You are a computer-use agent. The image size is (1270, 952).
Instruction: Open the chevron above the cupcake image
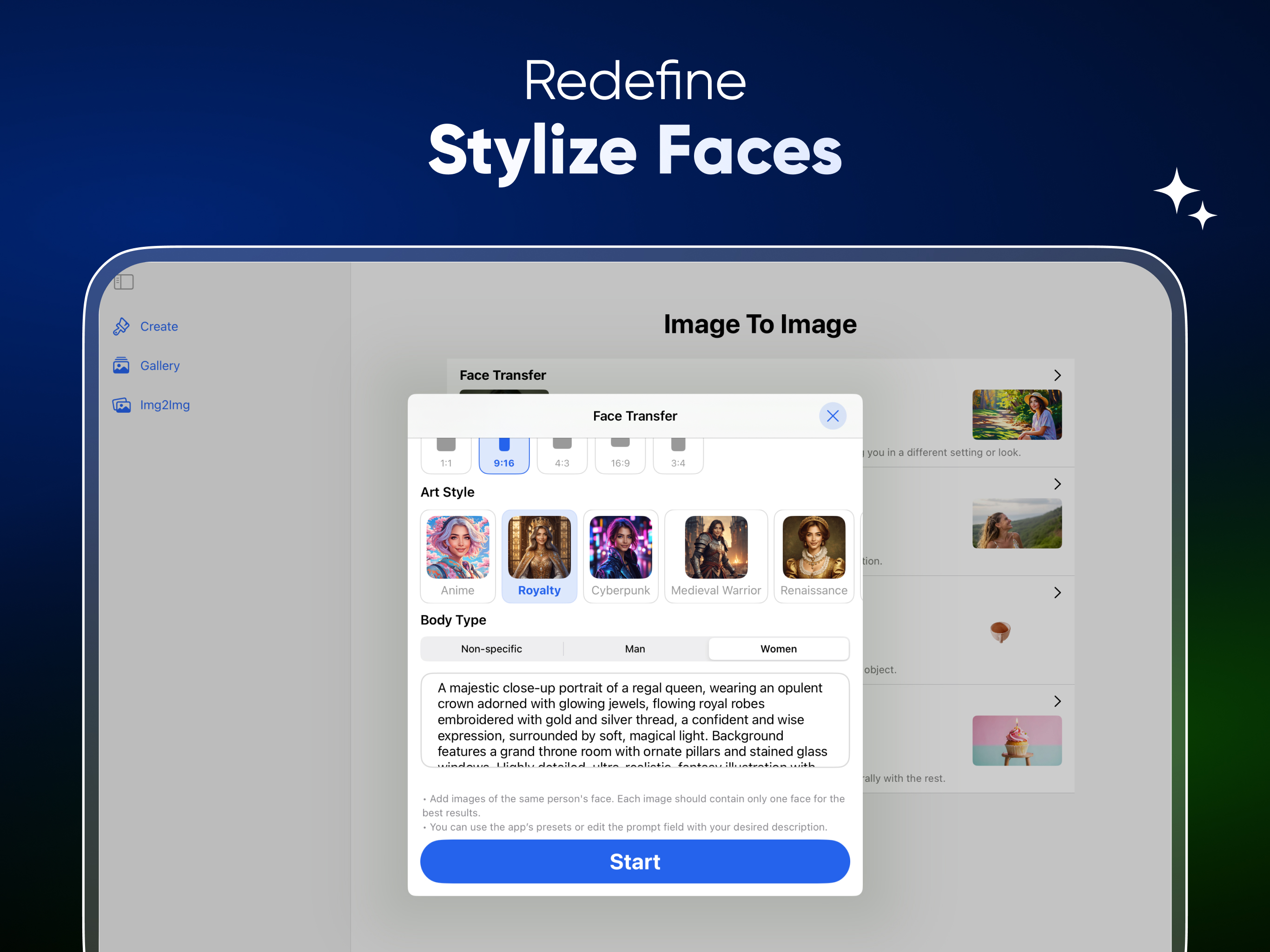(x=1058, y=701)
